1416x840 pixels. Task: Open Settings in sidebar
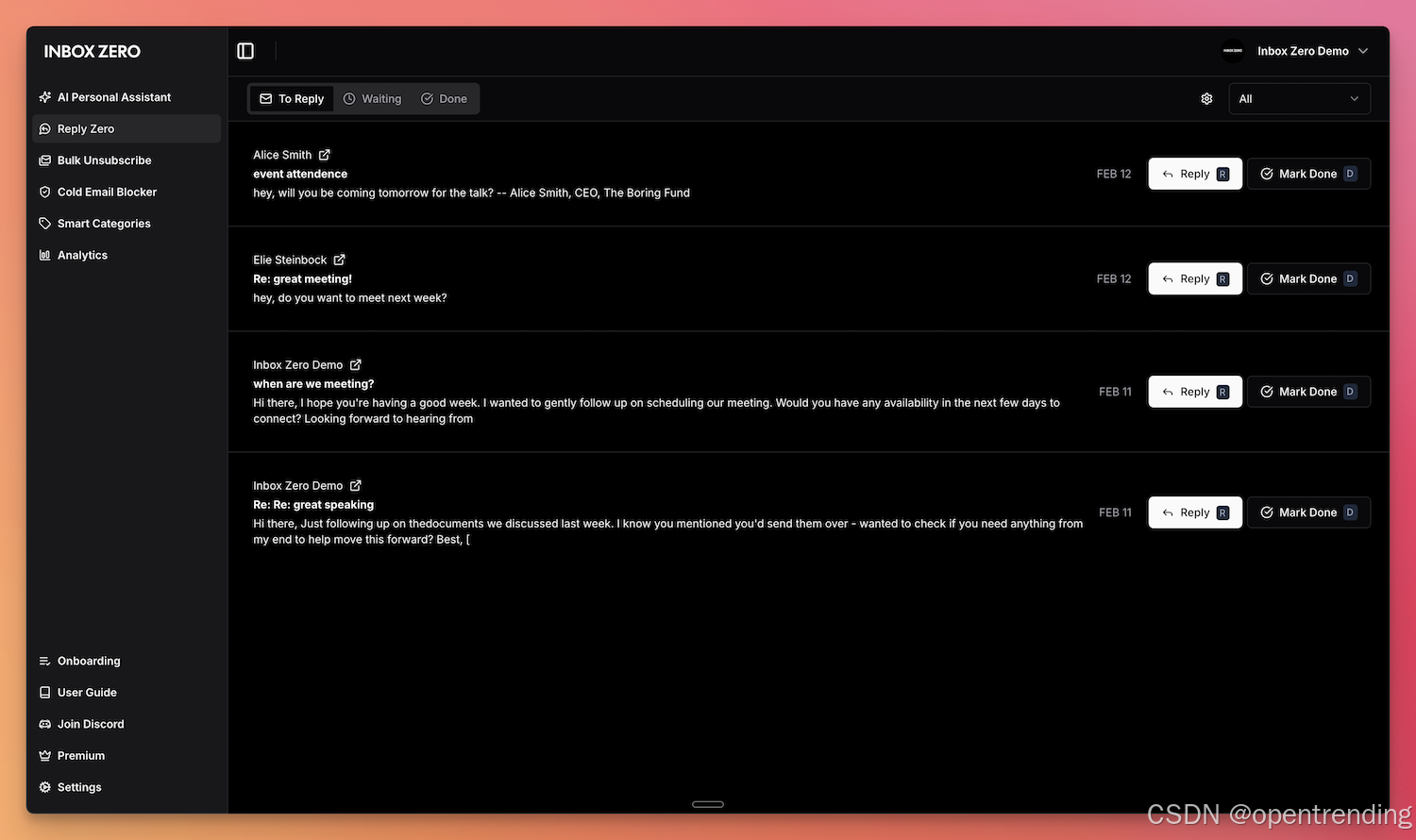point(126,787)
